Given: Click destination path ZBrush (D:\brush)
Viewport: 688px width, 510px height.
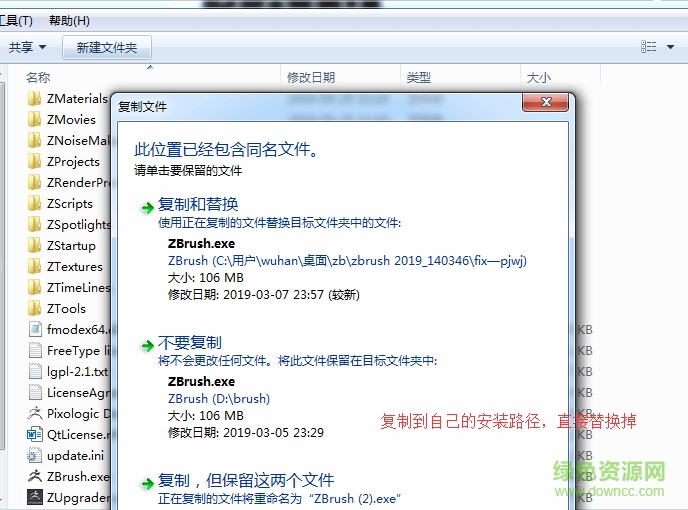Looking at the screenshot, I should pos(219,399).
